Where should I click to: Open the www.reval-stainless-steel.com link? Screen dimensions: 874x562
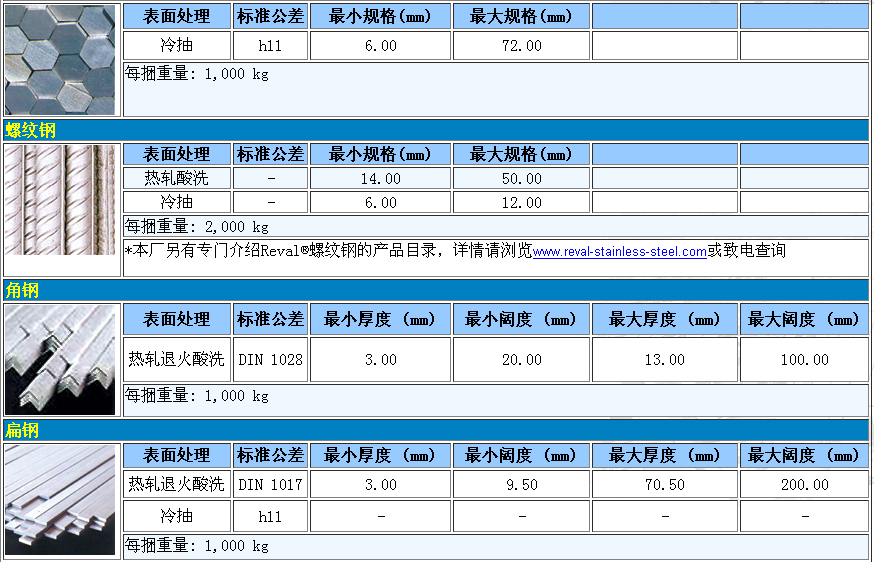tap(619, 252)
